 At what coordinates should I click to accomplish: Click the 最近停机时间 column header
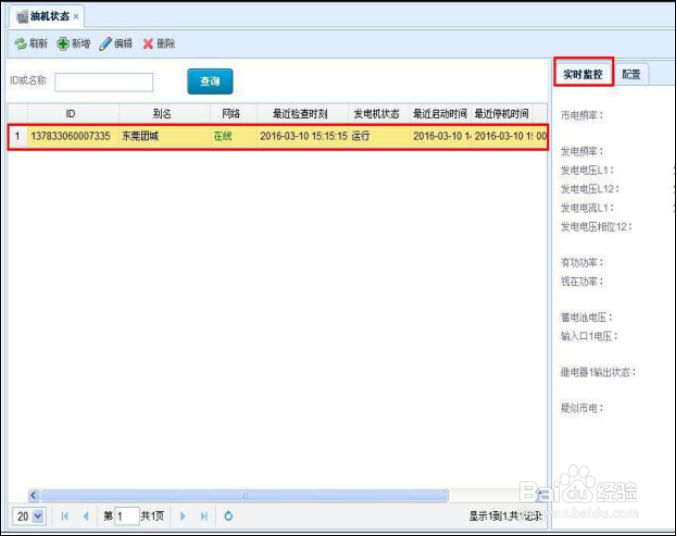tap(502, 114)
